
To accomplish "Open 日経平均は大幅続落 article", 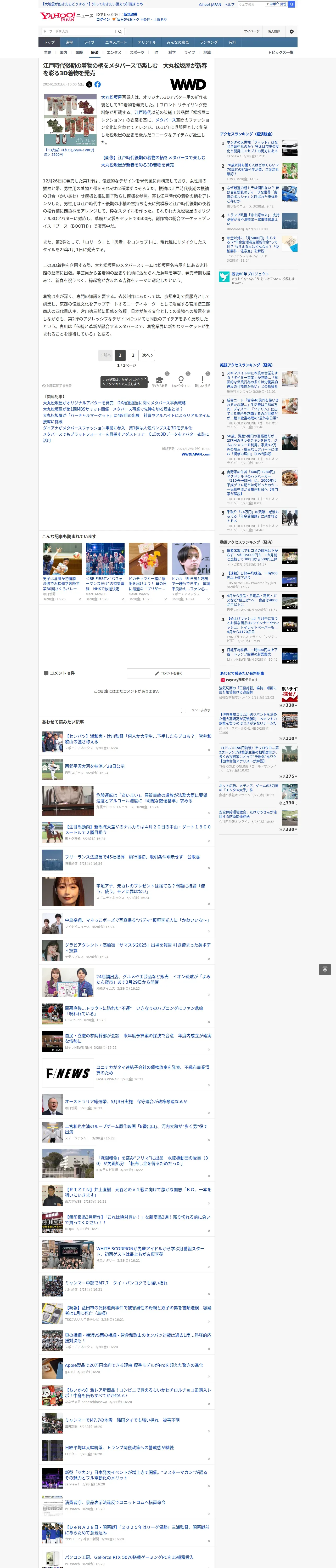I will (120, 1448).
